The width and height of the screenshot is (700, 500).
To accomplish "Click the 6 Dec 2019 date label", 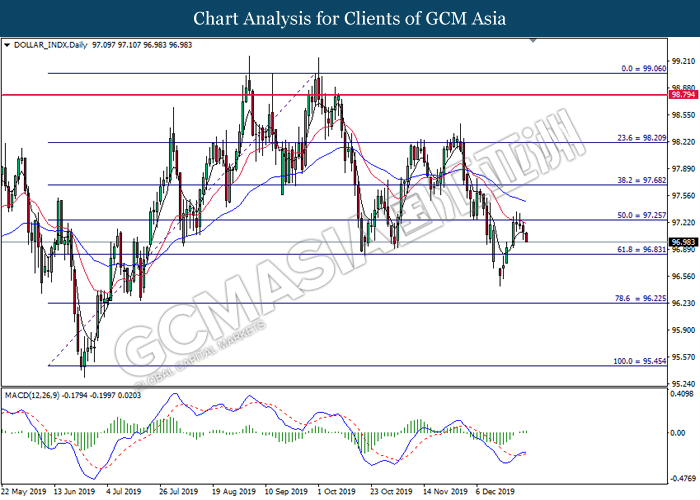I will (x=495, y=492).
